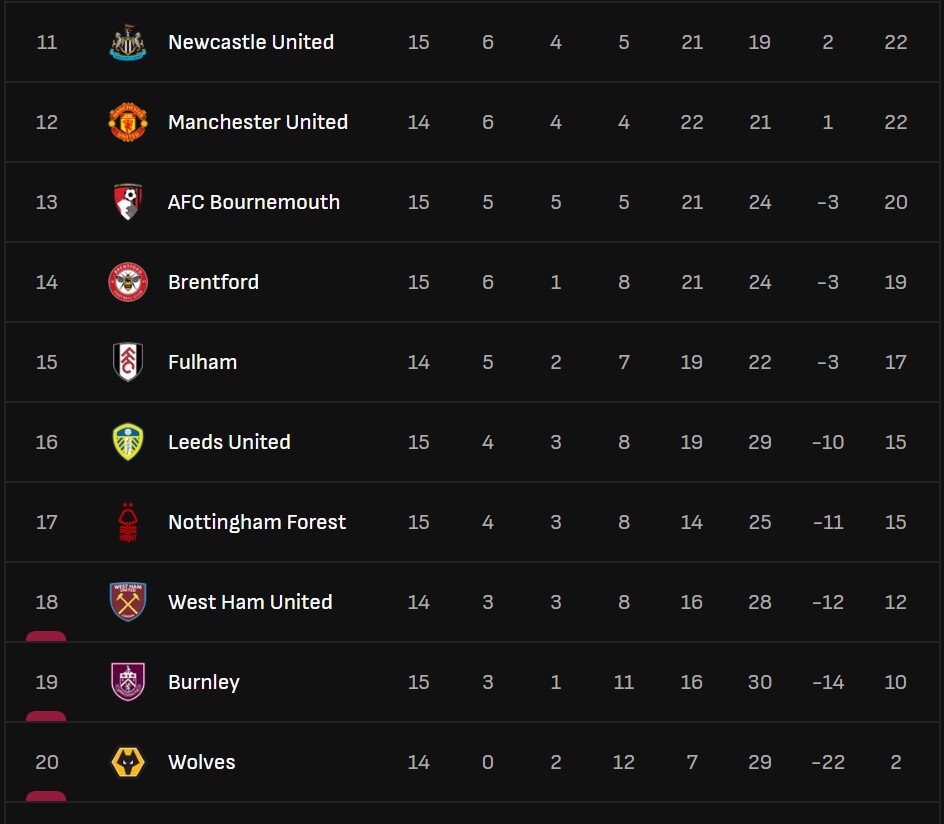The width and height of the screenshot is (944, 824).
Task: Open the Leeds United team link
Action: pos(229,442)
